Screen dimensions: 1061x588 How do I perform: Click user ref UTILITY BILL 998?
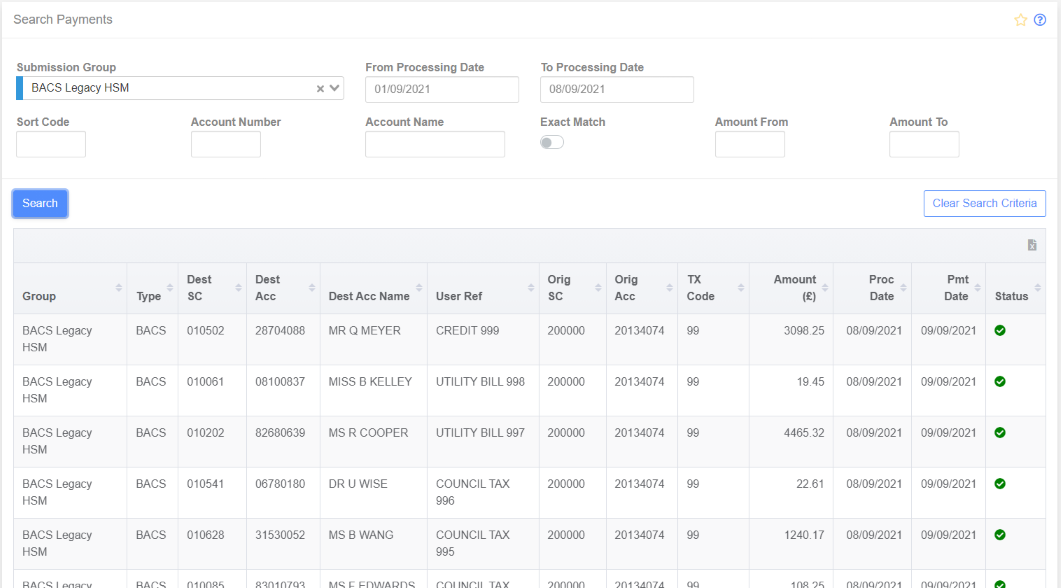[x=480, y=382]
